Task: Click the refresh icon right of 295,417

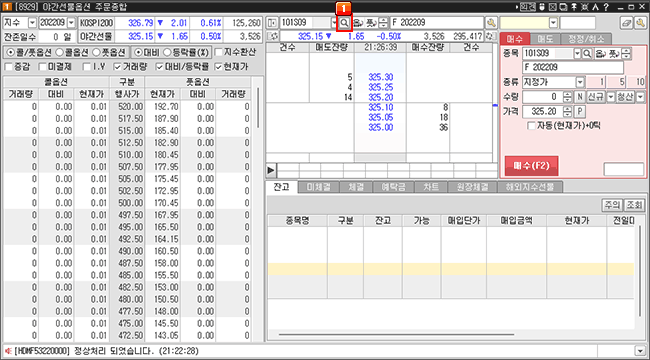Action: [491, 36]
